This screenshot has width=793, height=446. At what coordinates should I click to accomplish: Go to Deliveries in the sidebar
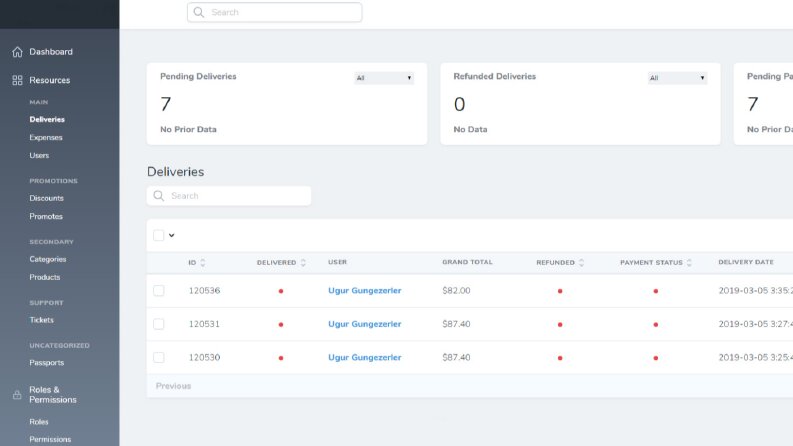pyautogui.click(x=47, y=120)
